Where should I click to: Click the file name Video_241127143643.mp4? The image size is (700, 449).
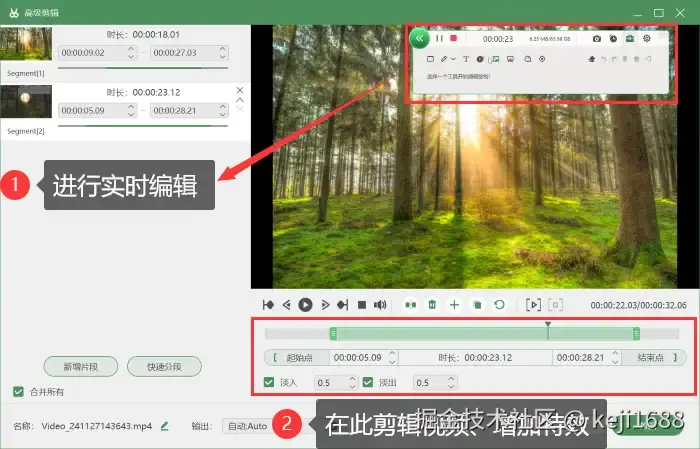[97, 426]
